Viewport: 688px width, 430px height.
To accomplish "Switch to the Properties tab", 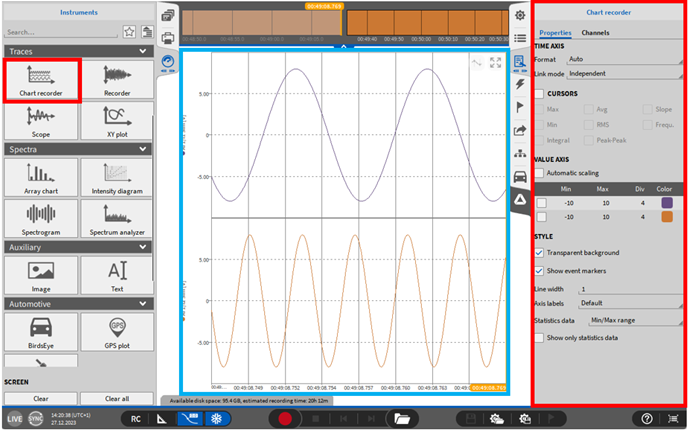I will pos(555,33).
